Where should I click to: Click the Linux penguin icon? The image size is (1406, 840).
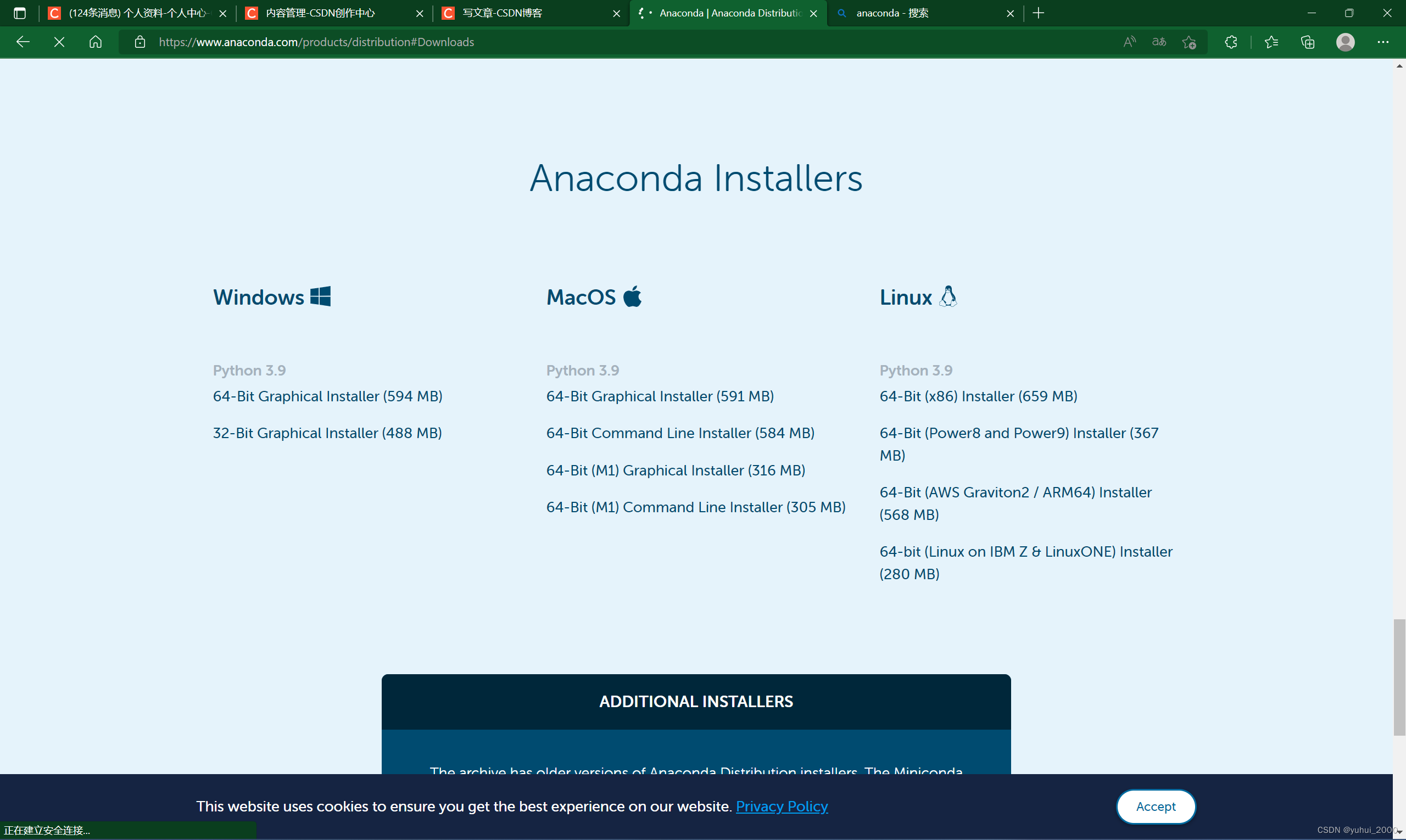point(948,296)
